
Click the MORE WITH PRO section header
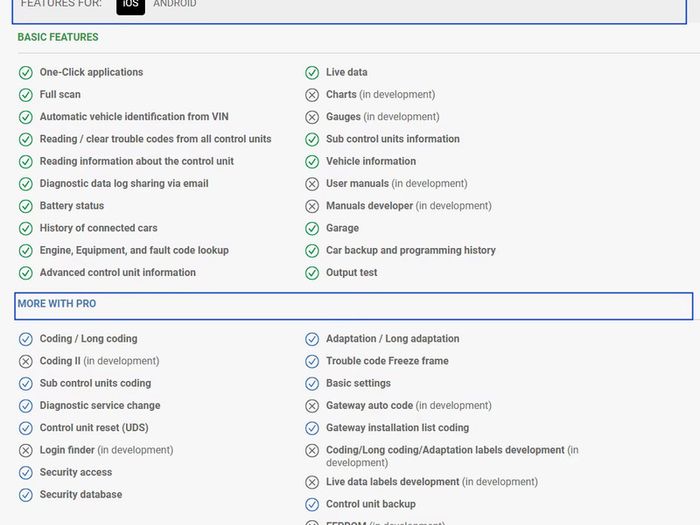click(354, 306)
